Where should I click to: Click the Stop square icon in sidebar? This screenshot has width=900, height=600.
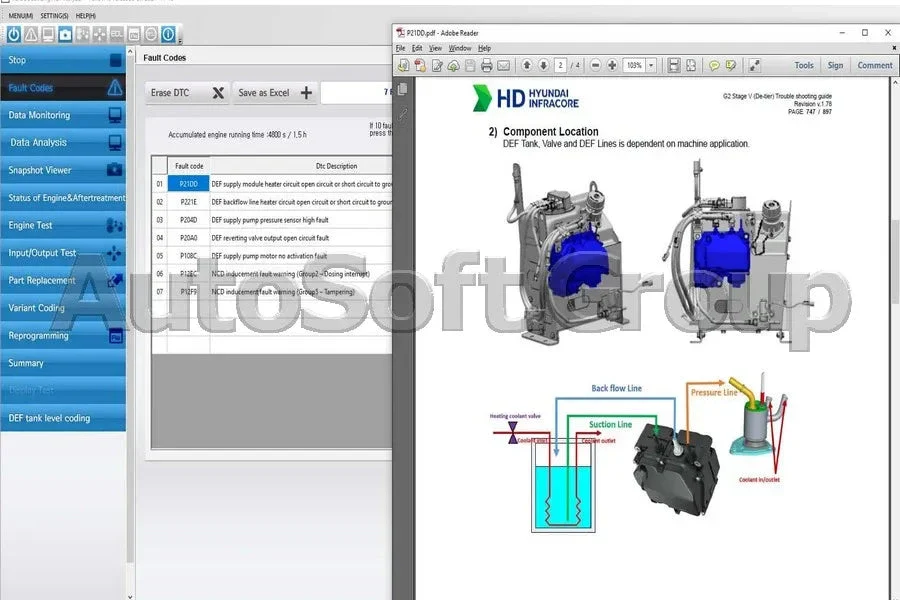click(x=115, y=60)
